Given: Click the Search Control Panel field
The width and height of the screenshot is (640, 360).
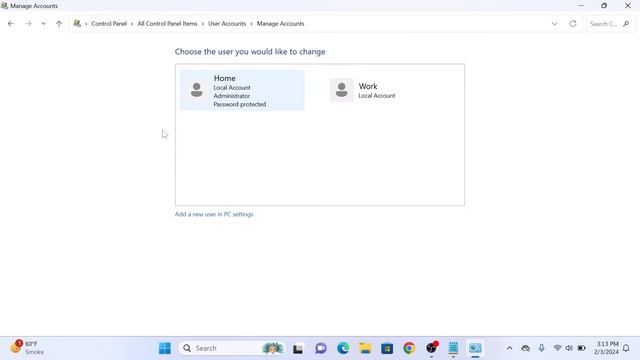Looking at the screenshot, I should click(610, 24).
